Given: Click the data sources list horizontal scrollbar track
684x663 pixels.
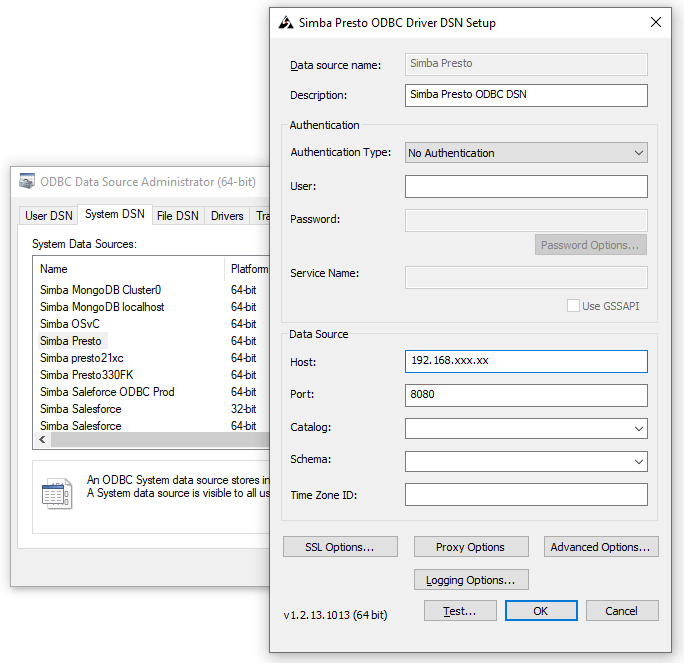Looking at the screenshot, I should tap(160, 440).
